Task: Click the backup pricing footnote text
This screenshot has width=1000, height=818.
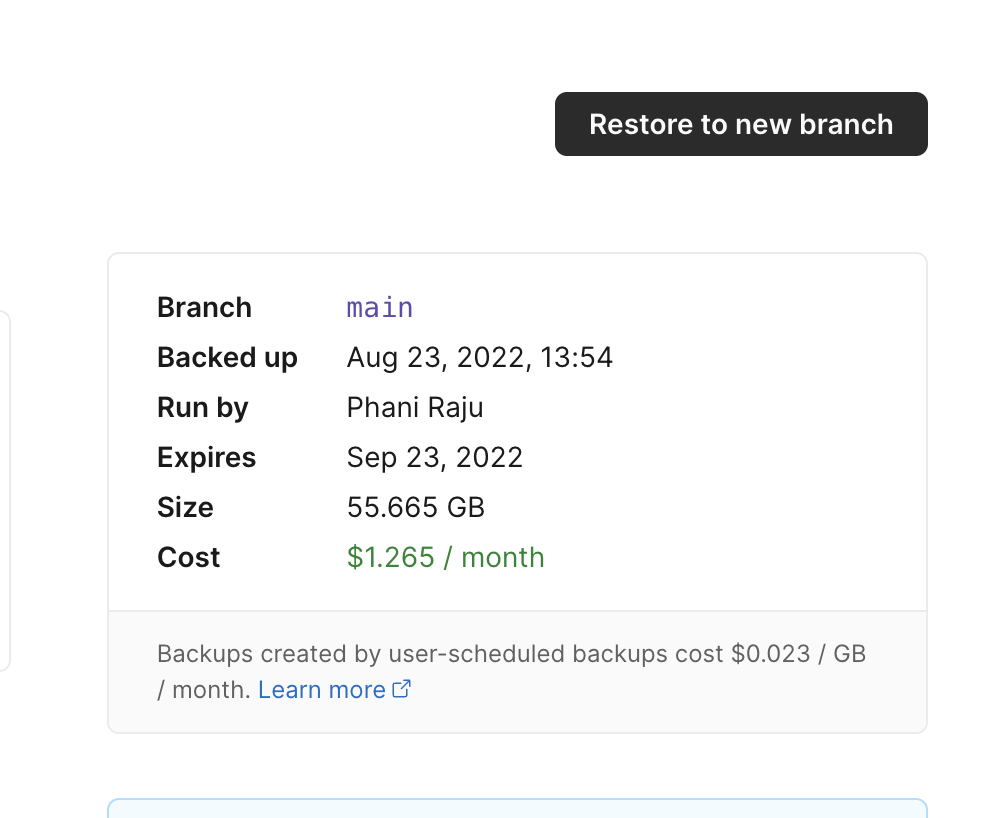Action: [x=510, y=670]
